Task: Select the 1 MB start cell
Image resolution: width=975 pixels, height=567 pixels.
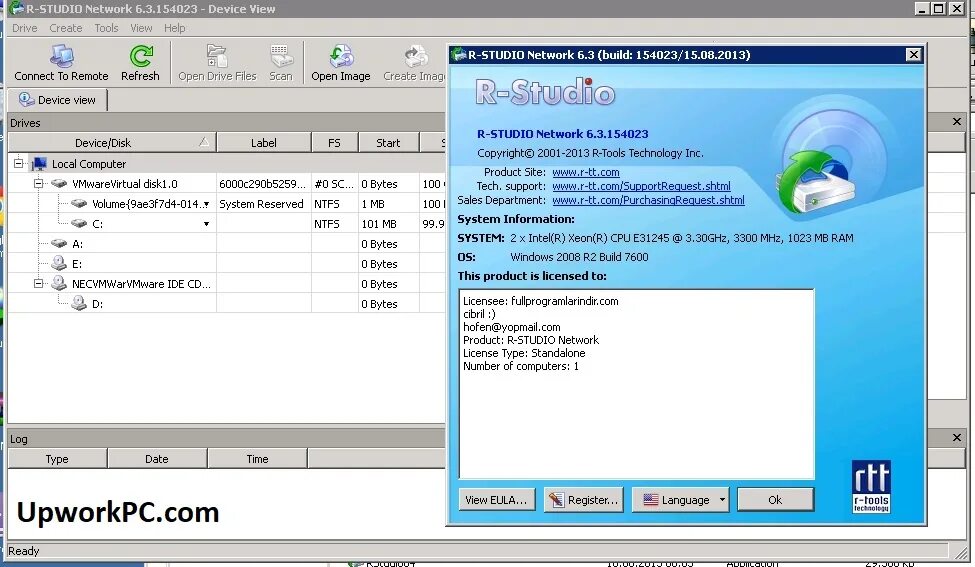Action: coord(389,204)
